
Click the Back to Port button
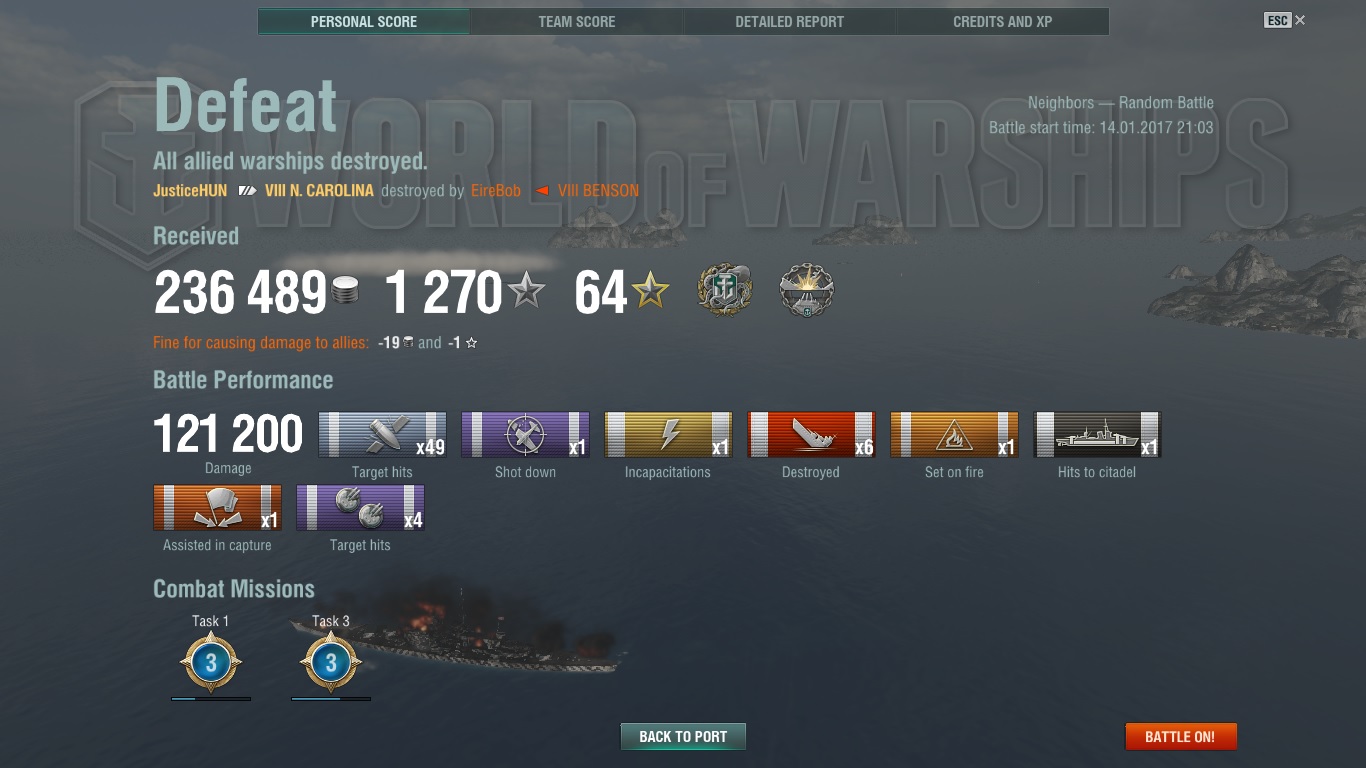pyautogui.click(x=683, y=737)
